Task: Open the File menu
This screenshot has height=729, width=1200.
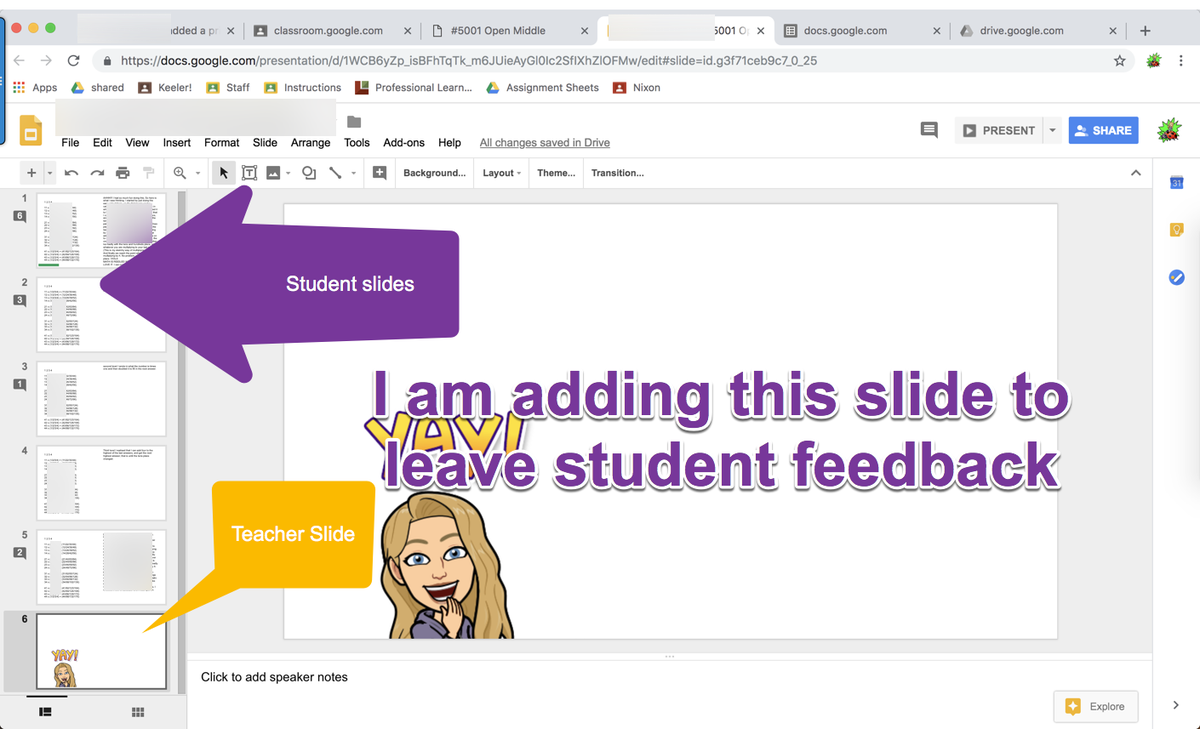Action: click(x=70, y=143)
